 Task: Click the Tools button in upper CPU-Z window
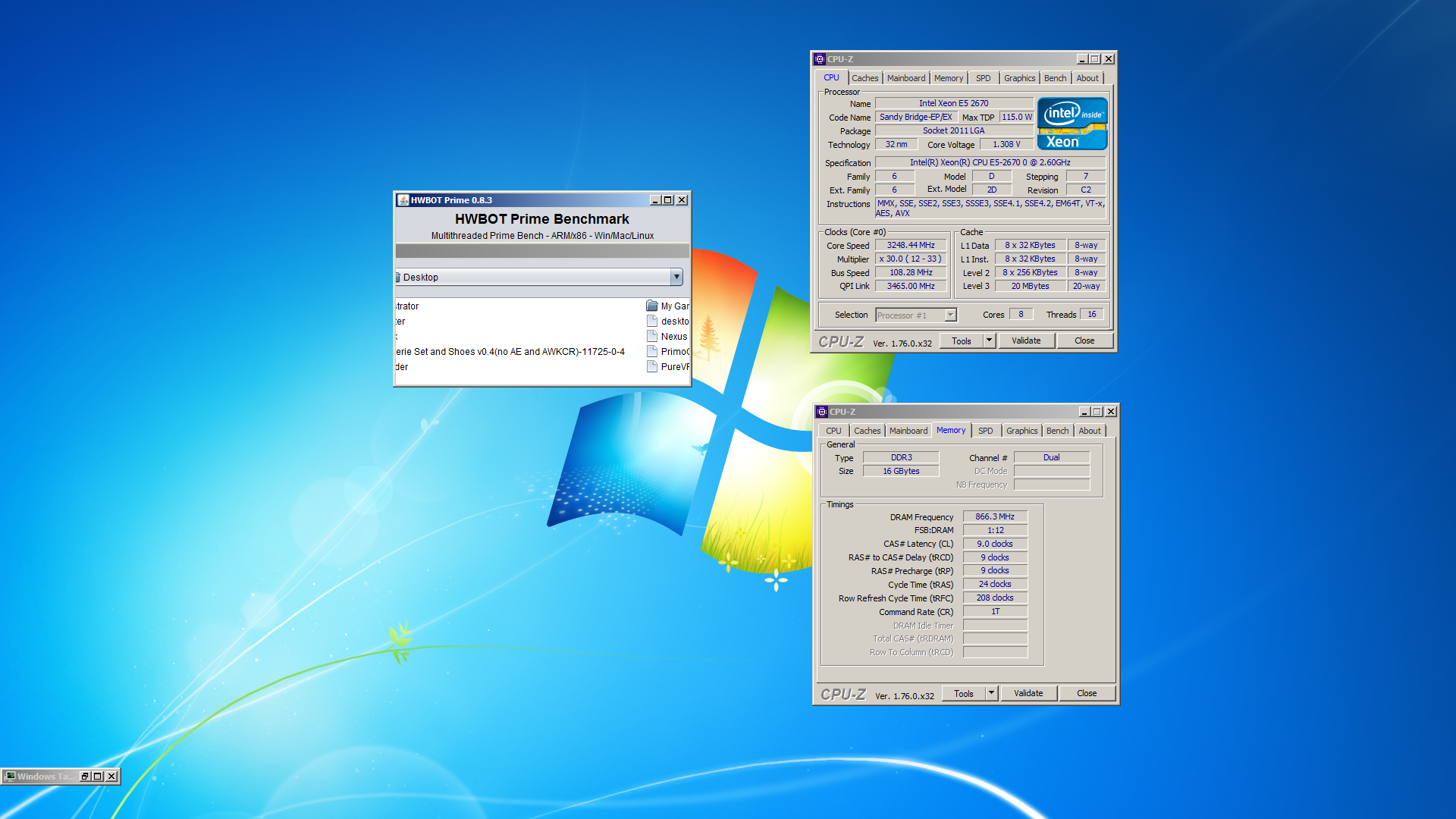point(962,341)
